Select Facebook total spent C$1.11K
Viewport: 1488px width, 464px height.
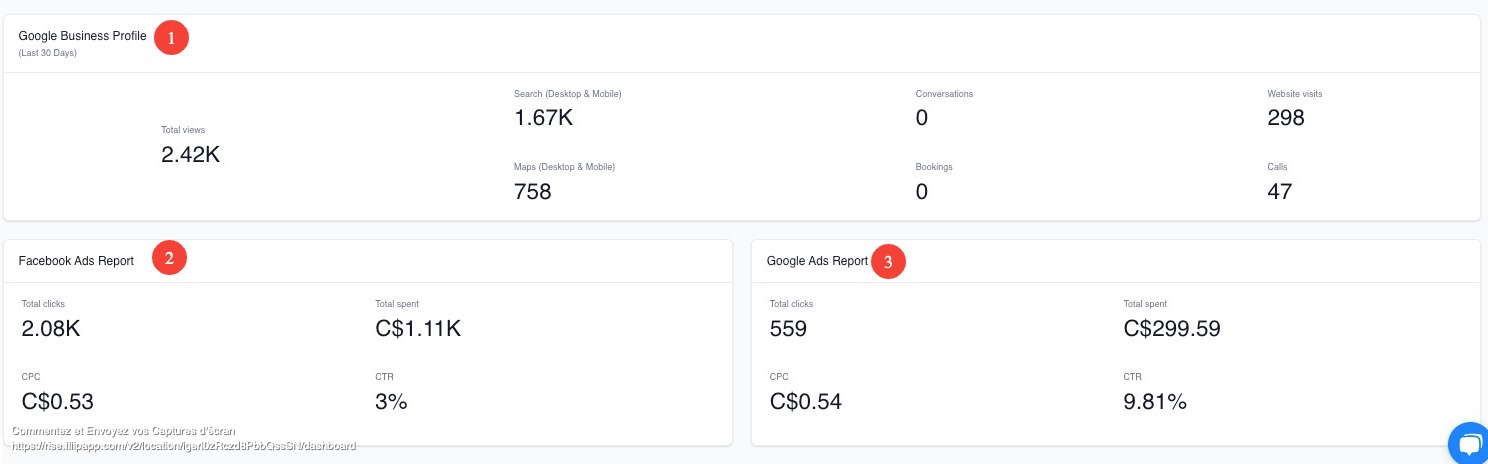(418, 328)
